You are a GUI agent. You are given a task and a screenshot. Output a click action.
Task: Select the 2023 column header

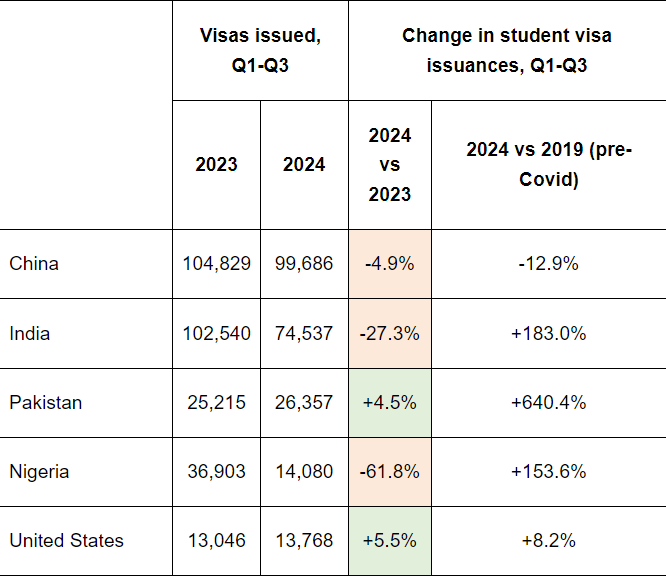pyautogui.click(x=217, y=165)
